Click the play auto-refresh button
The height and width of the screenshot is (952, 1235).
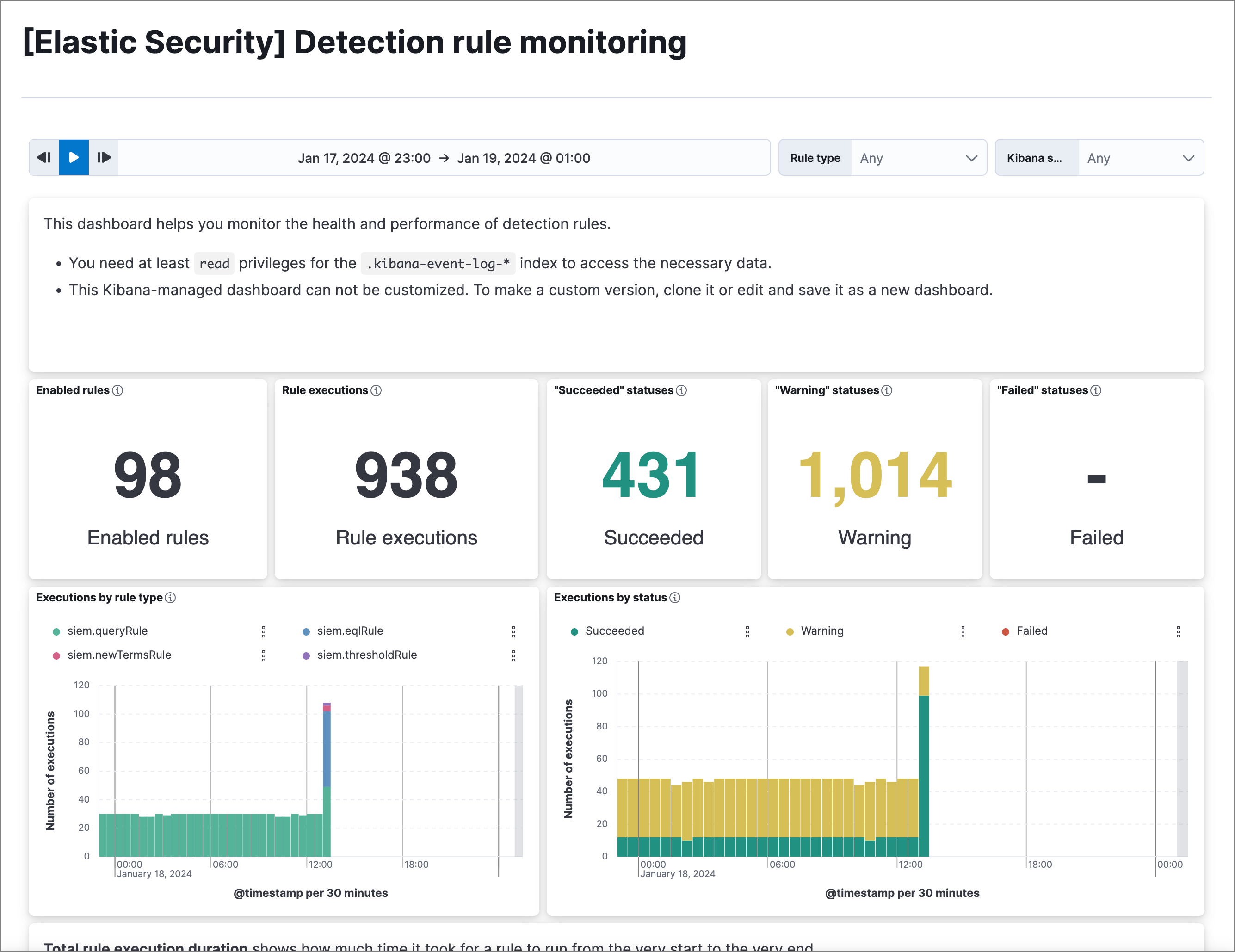[74, 157]
